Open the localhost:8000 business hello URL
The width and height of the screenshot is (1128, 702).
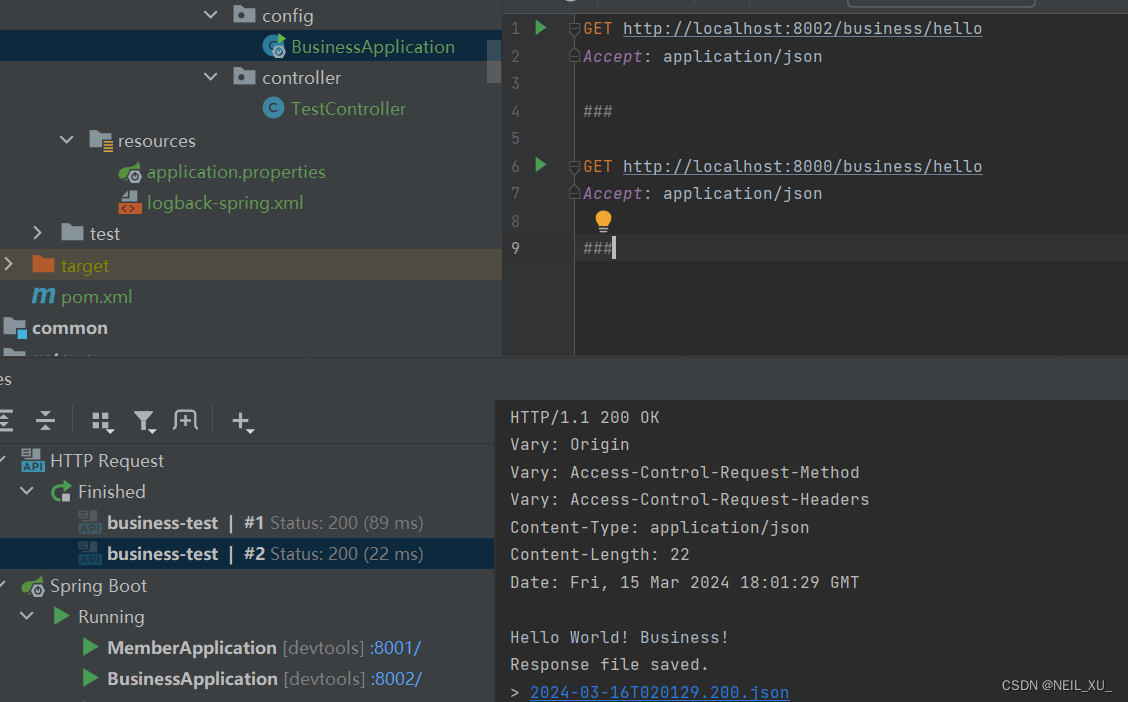point(802,167)
